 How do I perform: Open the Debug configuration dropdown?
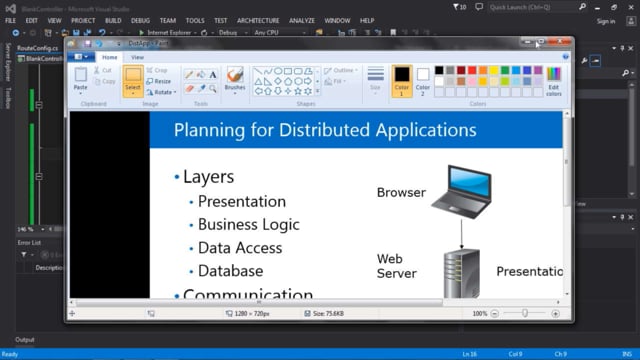(233, 33)
